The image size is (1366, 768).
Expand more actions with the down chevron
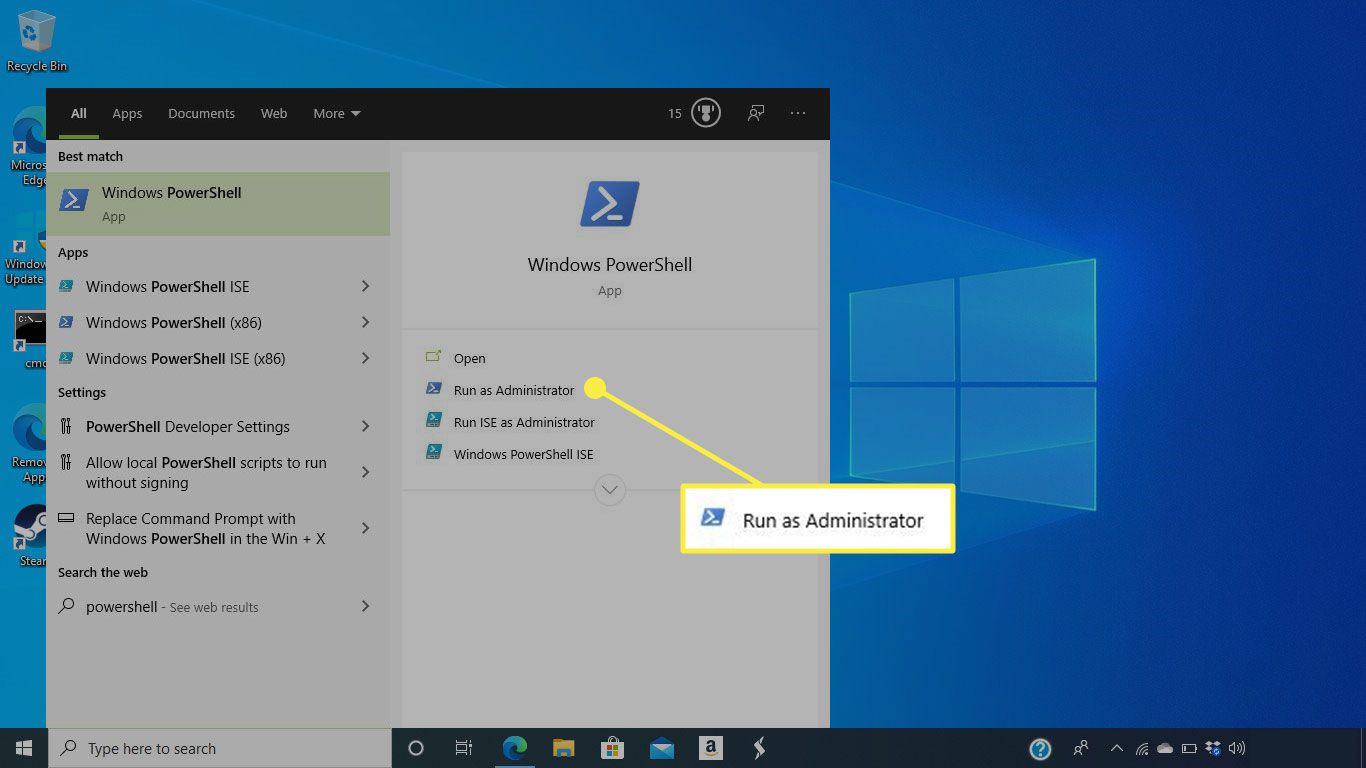tap(610, 490)
